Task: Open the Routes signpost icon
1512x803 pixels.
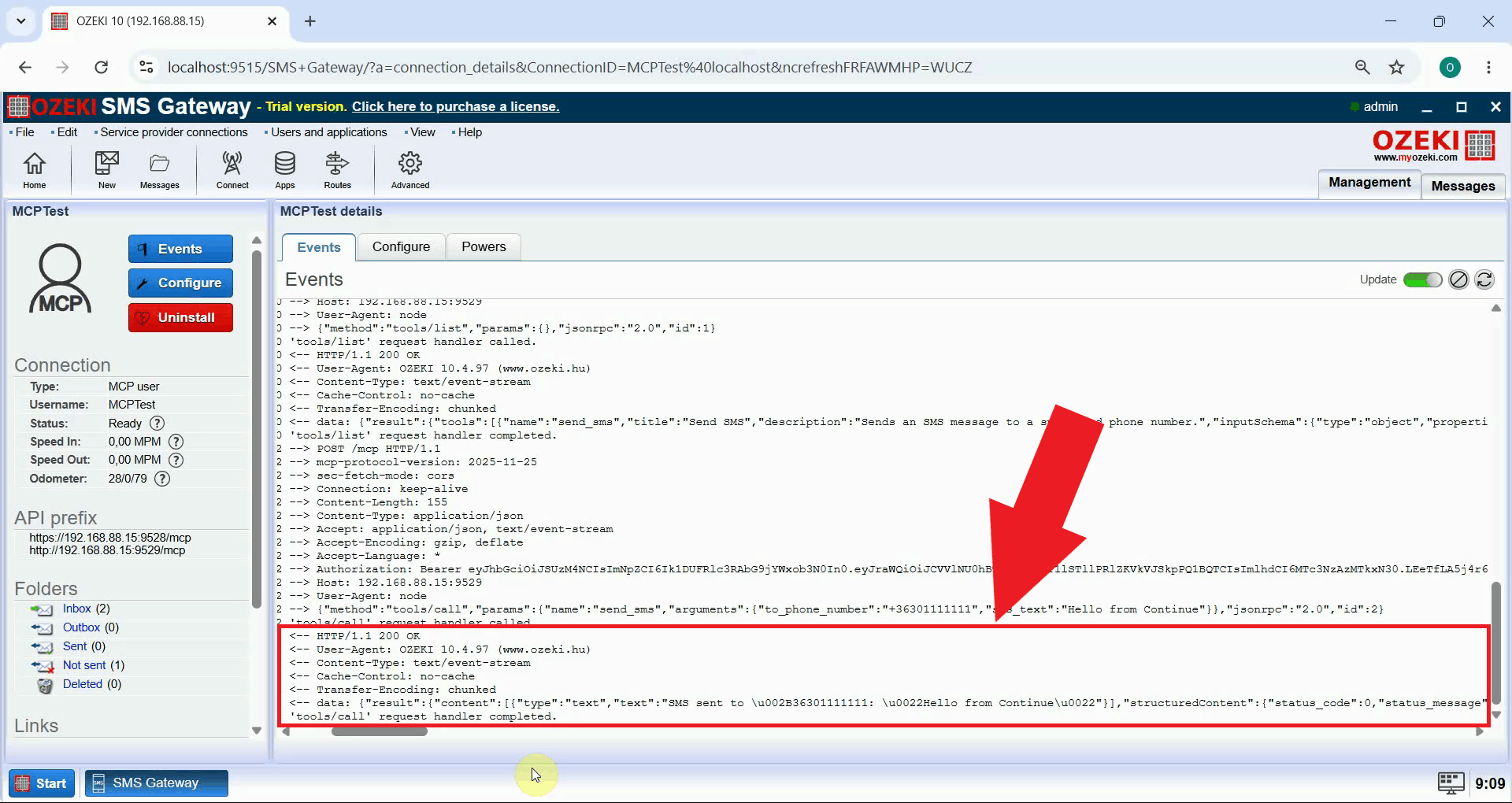Action: click(x=337, y=170)
